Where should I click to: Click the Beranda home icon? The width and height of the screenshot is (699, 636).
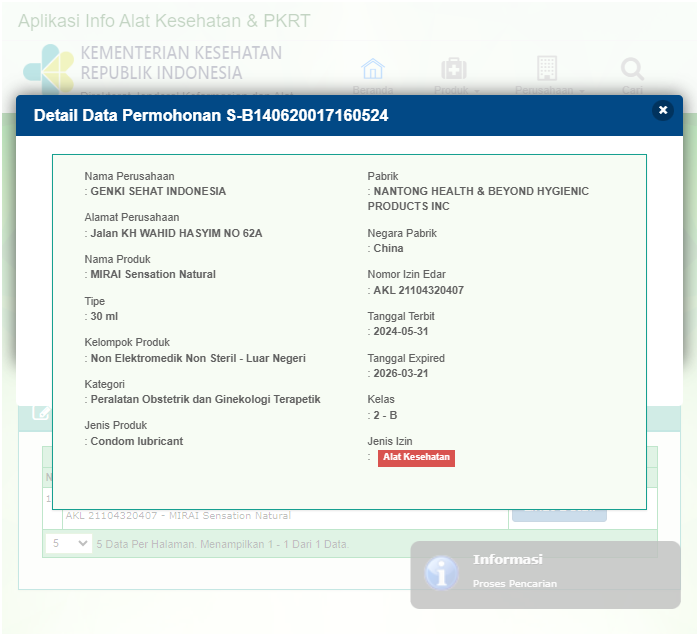pyautogui.click(x=373, y=69)
